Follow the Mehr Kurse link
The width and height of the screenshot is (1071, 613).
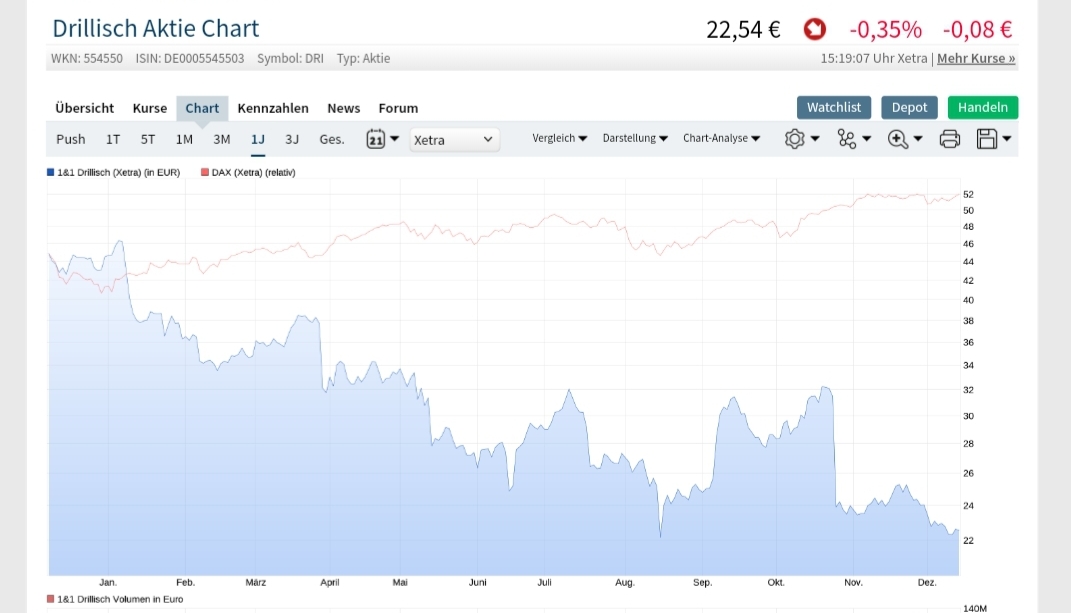click(x=976, y=58)
